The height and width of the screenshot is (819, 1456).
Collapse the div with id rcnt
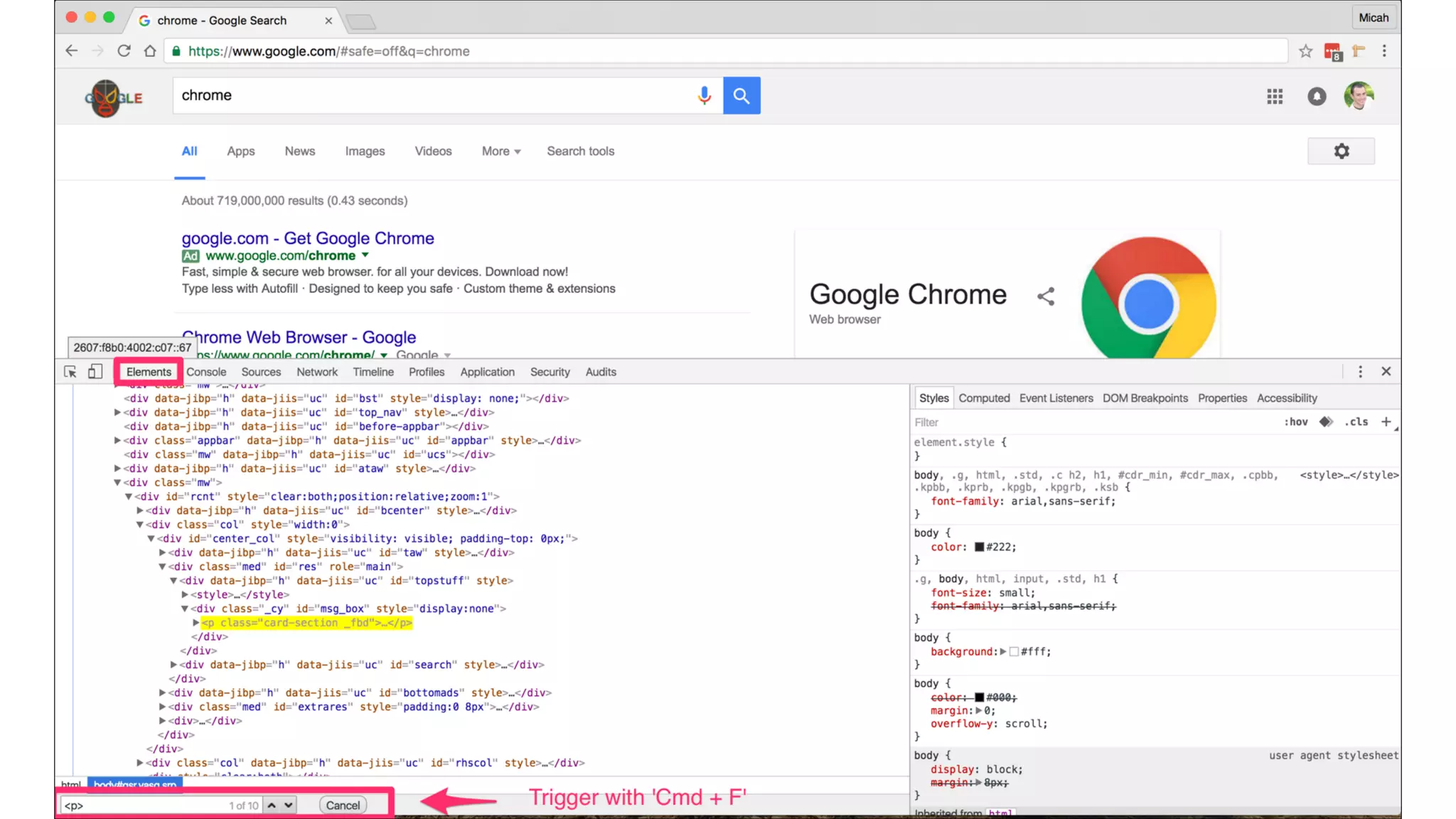coord(129,496)
